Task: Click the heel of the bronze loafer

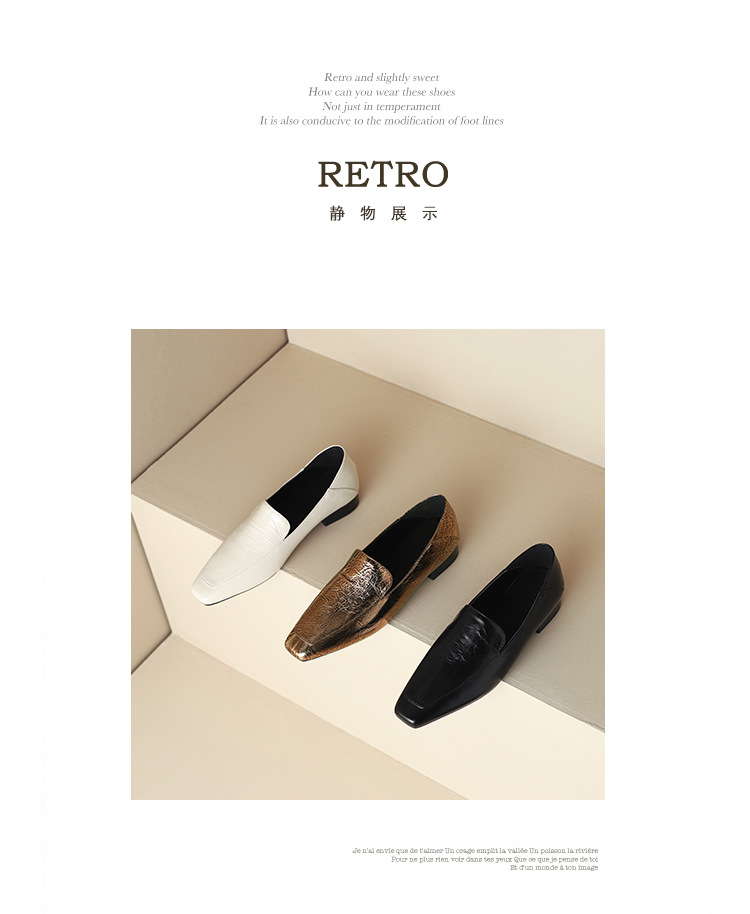Action: pos(443,565)
